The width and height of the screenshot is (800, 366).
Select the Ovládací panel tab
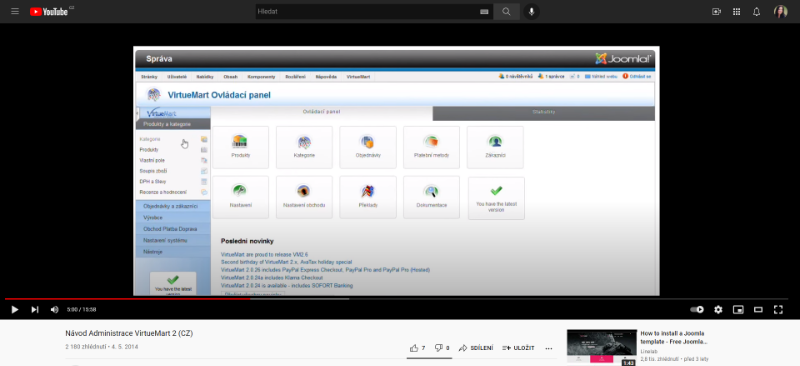point(321,113)
